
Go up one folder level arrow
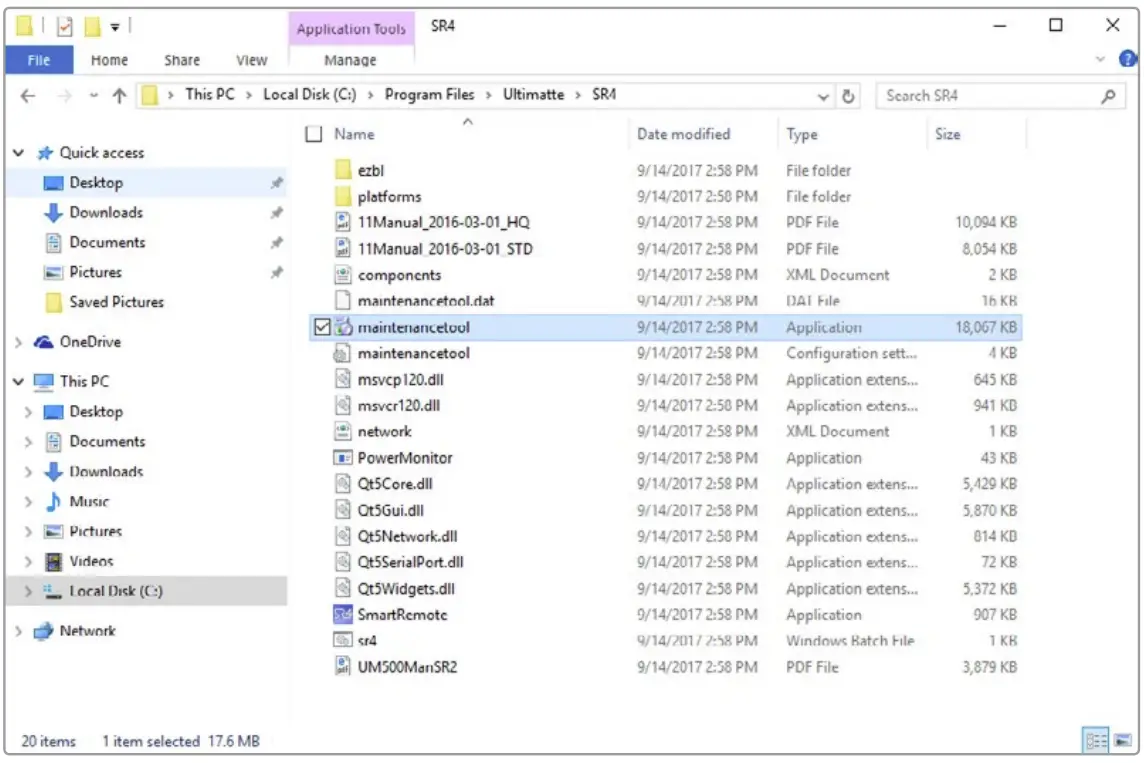click(x=120, y=96)
